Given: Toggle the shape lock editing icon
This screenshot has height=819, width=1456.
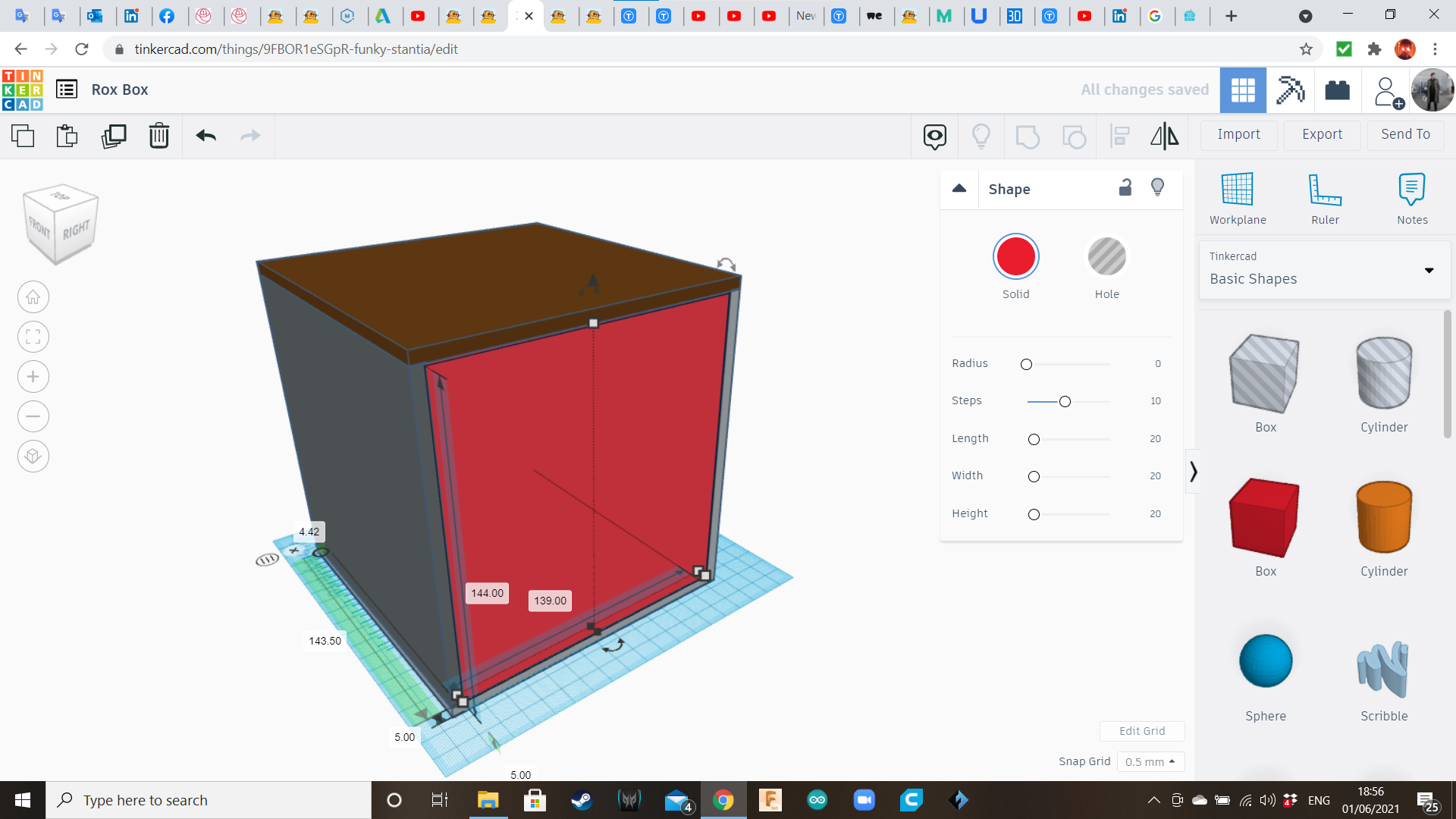Looking at the screenshot, I should click(1125, 188).
